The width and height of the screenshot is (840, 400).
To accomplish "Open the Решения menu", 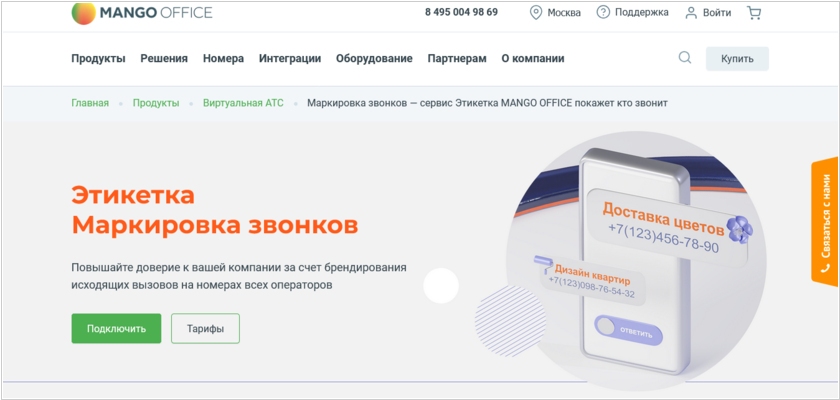I will (164, 58).
